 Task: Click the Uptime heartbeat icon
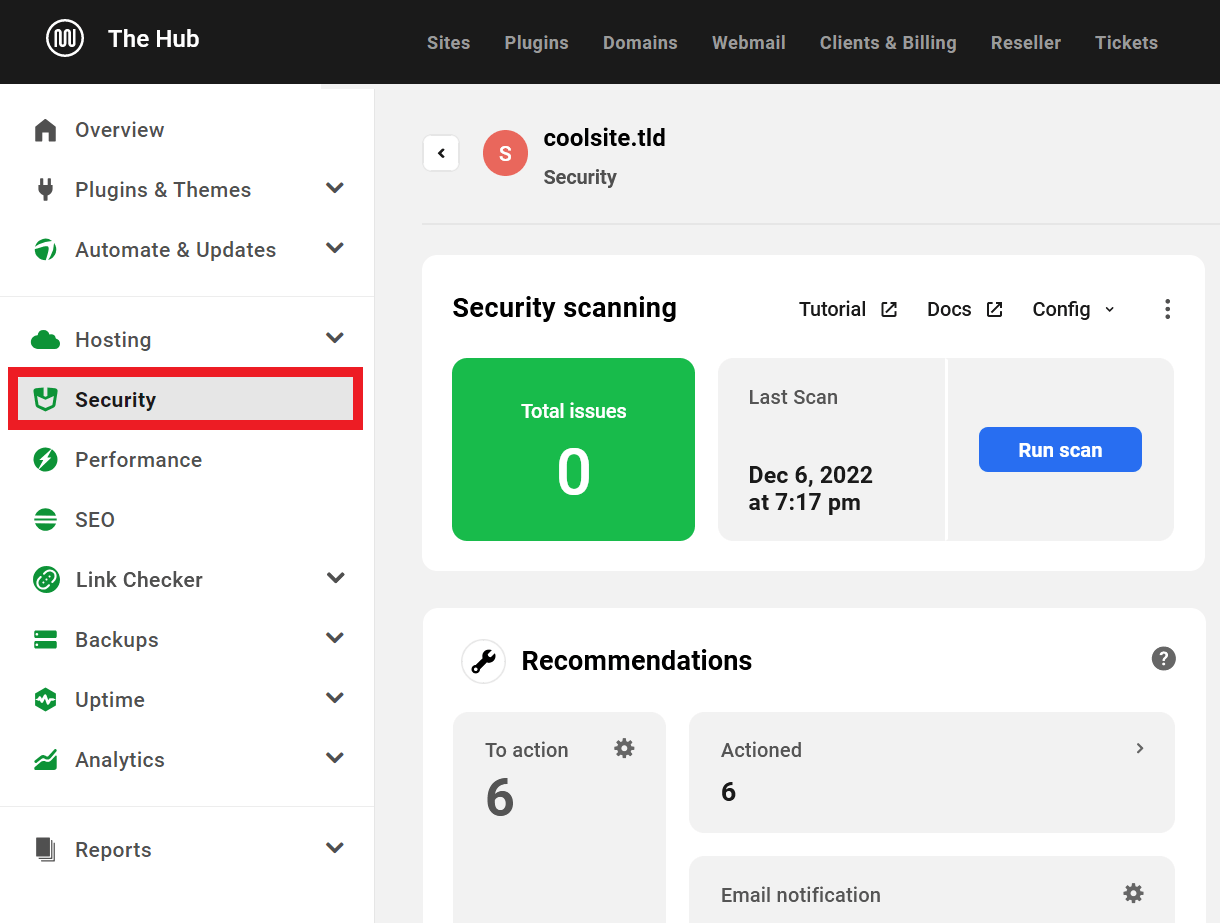(45, 700)
